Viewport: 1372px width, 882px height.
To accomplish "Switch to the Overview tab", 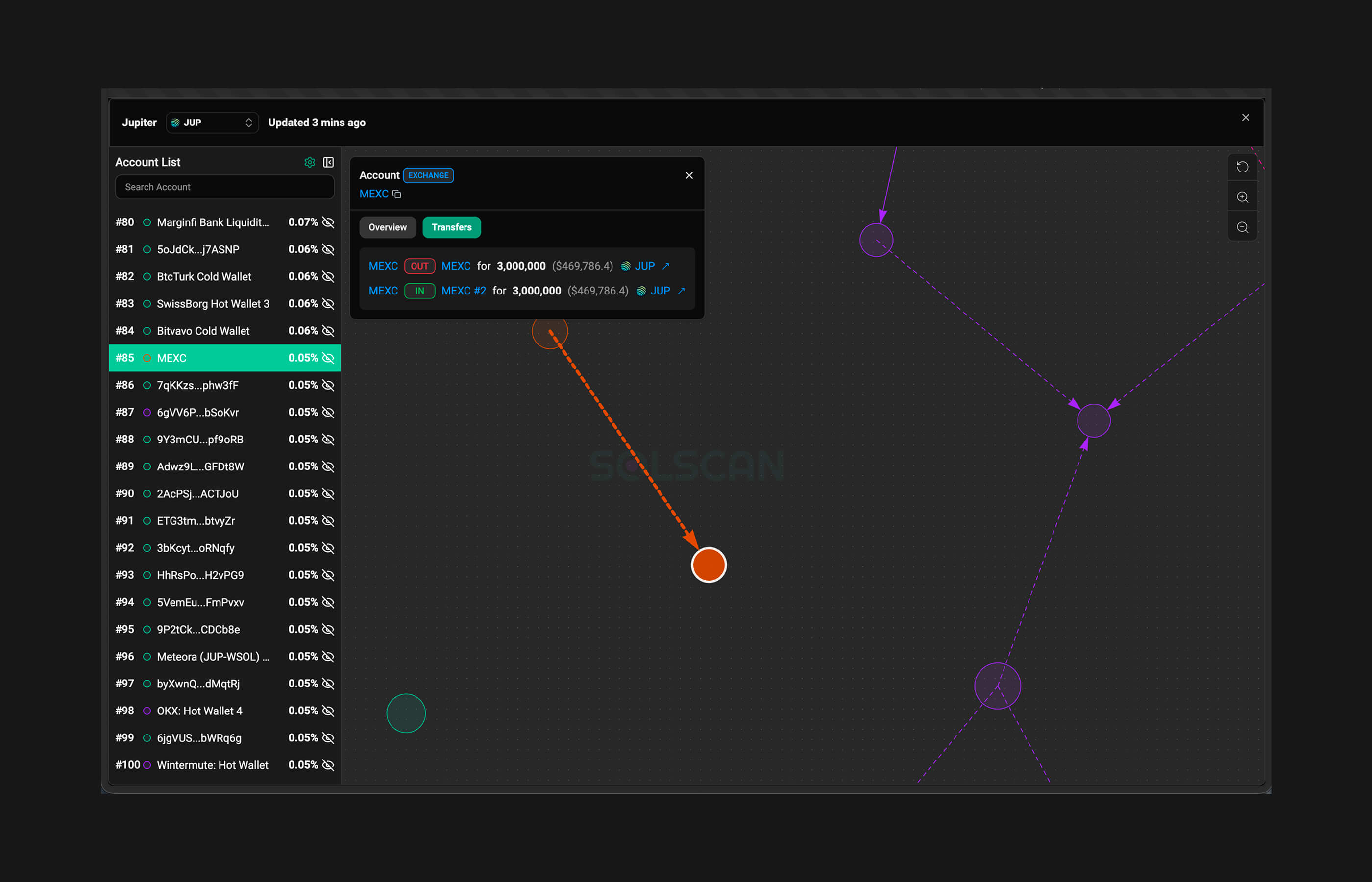I will [x=388, y=227].
